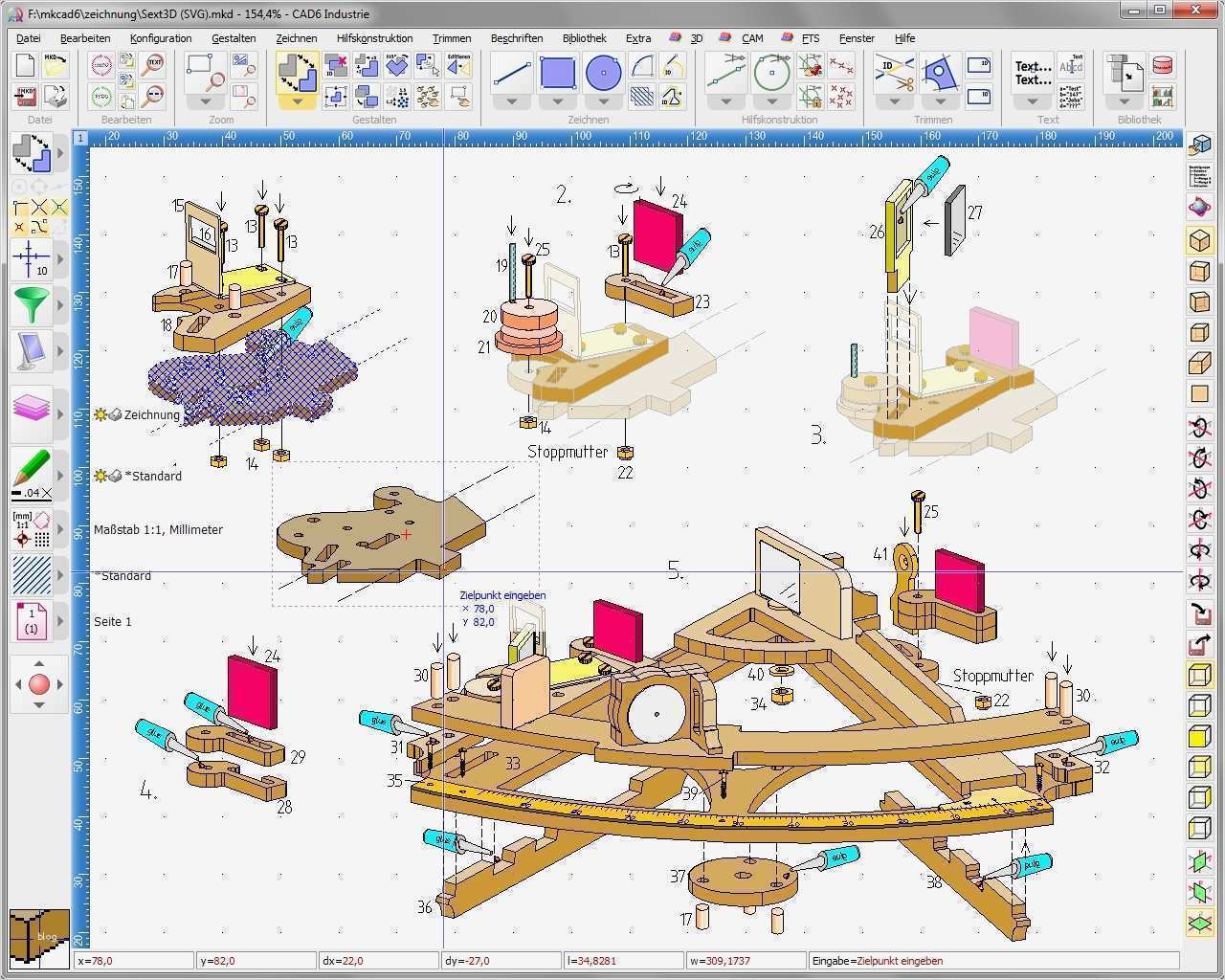Open the CAM menu

click(x=752, y=38)
